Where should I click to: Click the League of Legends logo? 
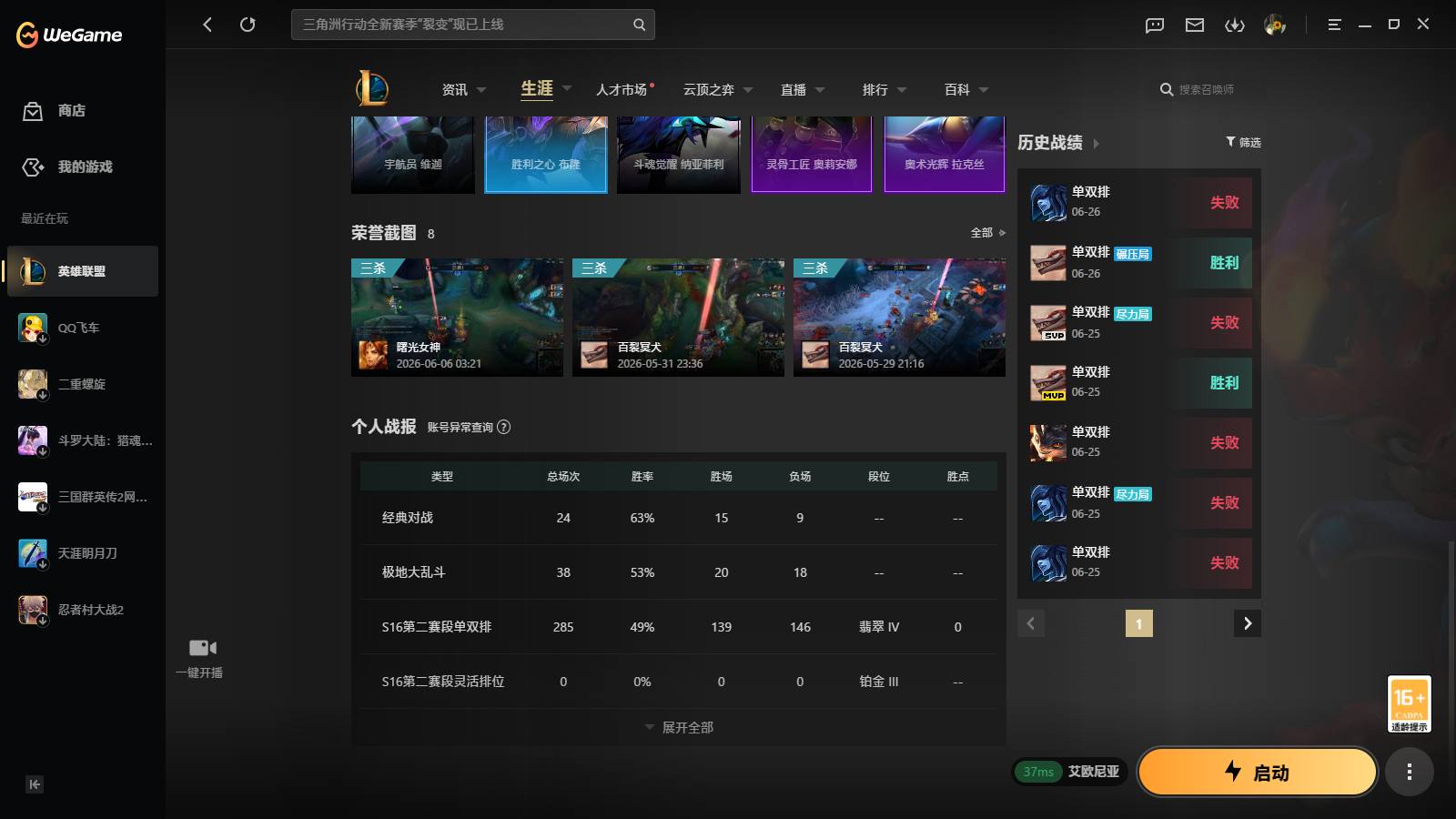(x=372, y=88)
